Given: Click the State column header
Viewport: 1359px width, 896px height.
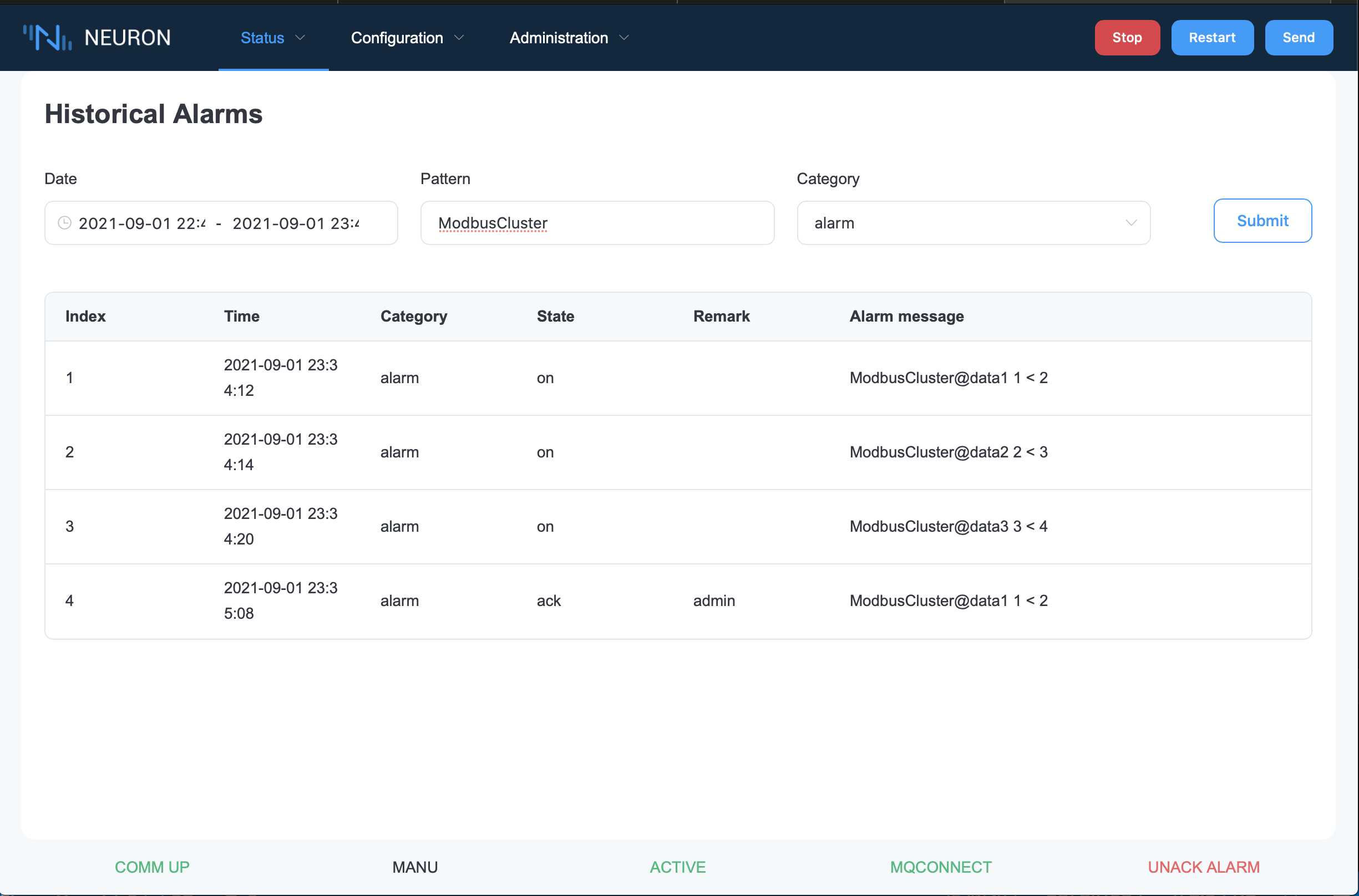Looking at the screenshot, I should point(555,316).
